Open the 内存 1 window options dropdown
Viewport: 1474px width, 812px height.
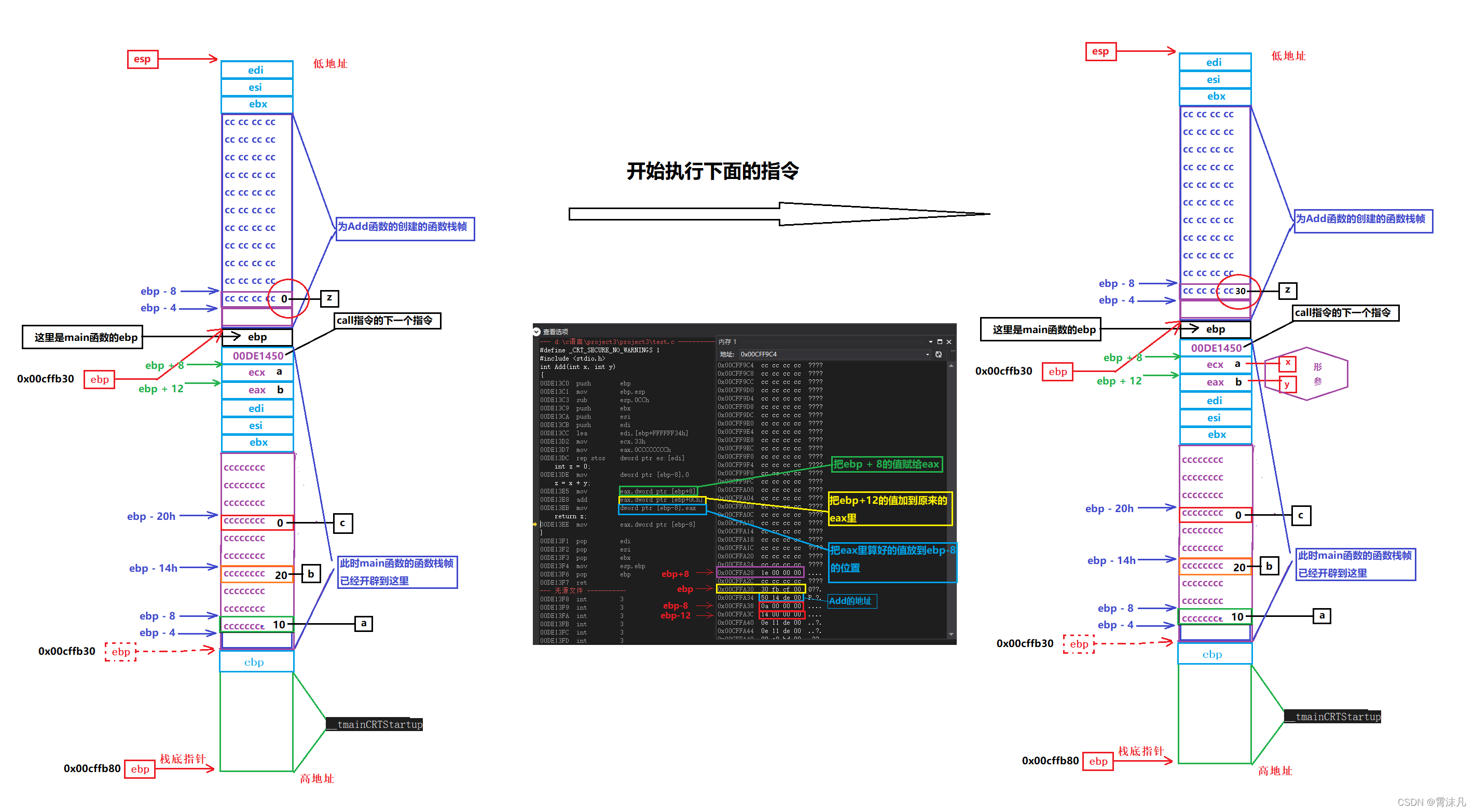coord(930,341)
